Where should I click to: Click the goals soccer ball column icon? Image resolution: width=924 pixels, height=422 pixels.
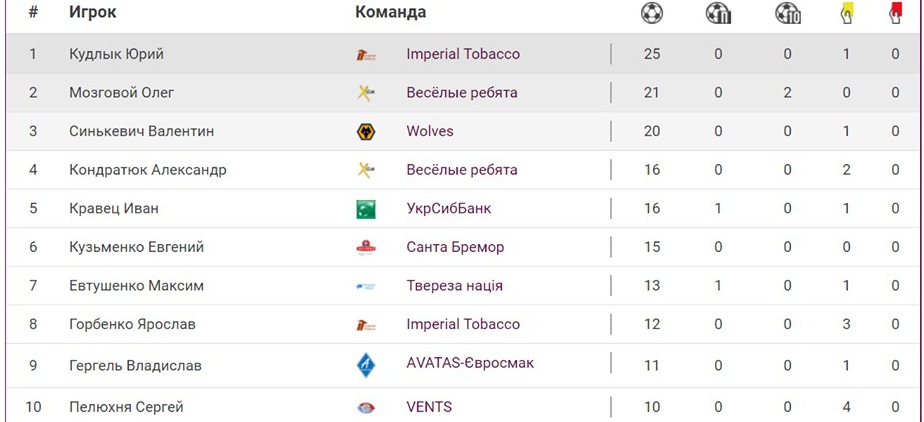(x=652, y=13)
